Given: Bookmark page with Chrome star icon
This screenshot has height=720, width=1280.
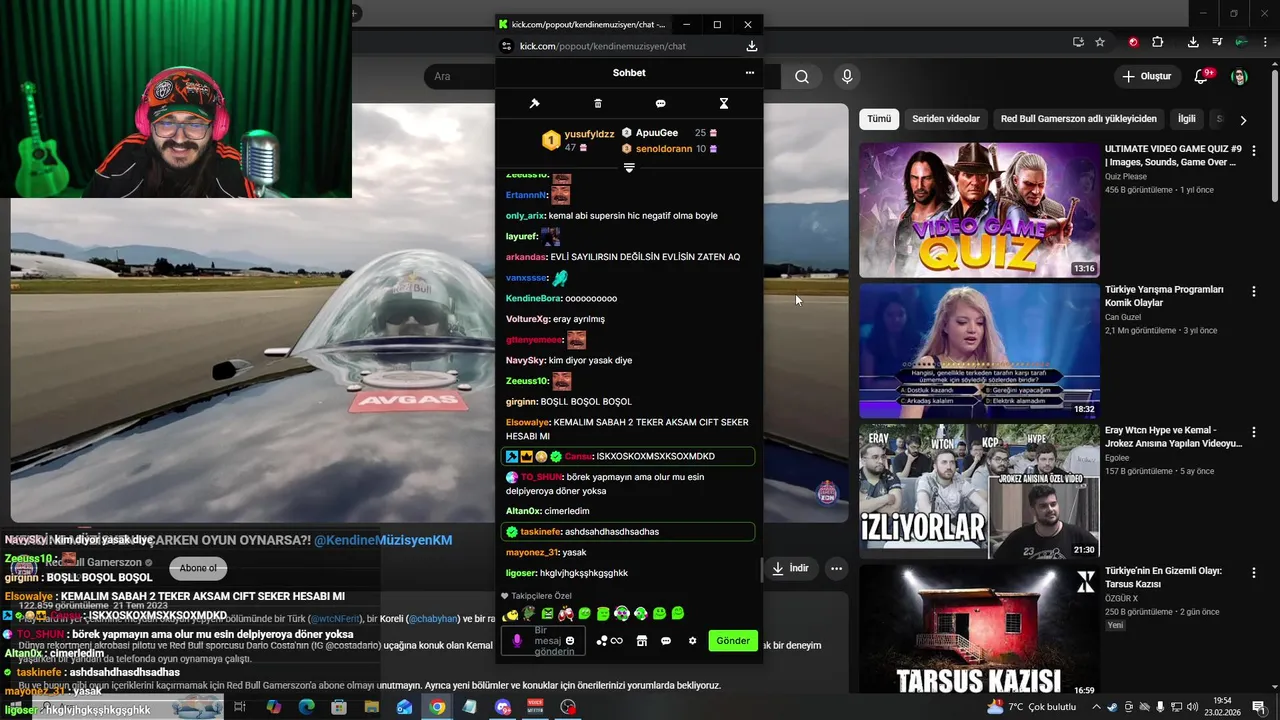Looking at the screenshot, I should click(1100, 42).
